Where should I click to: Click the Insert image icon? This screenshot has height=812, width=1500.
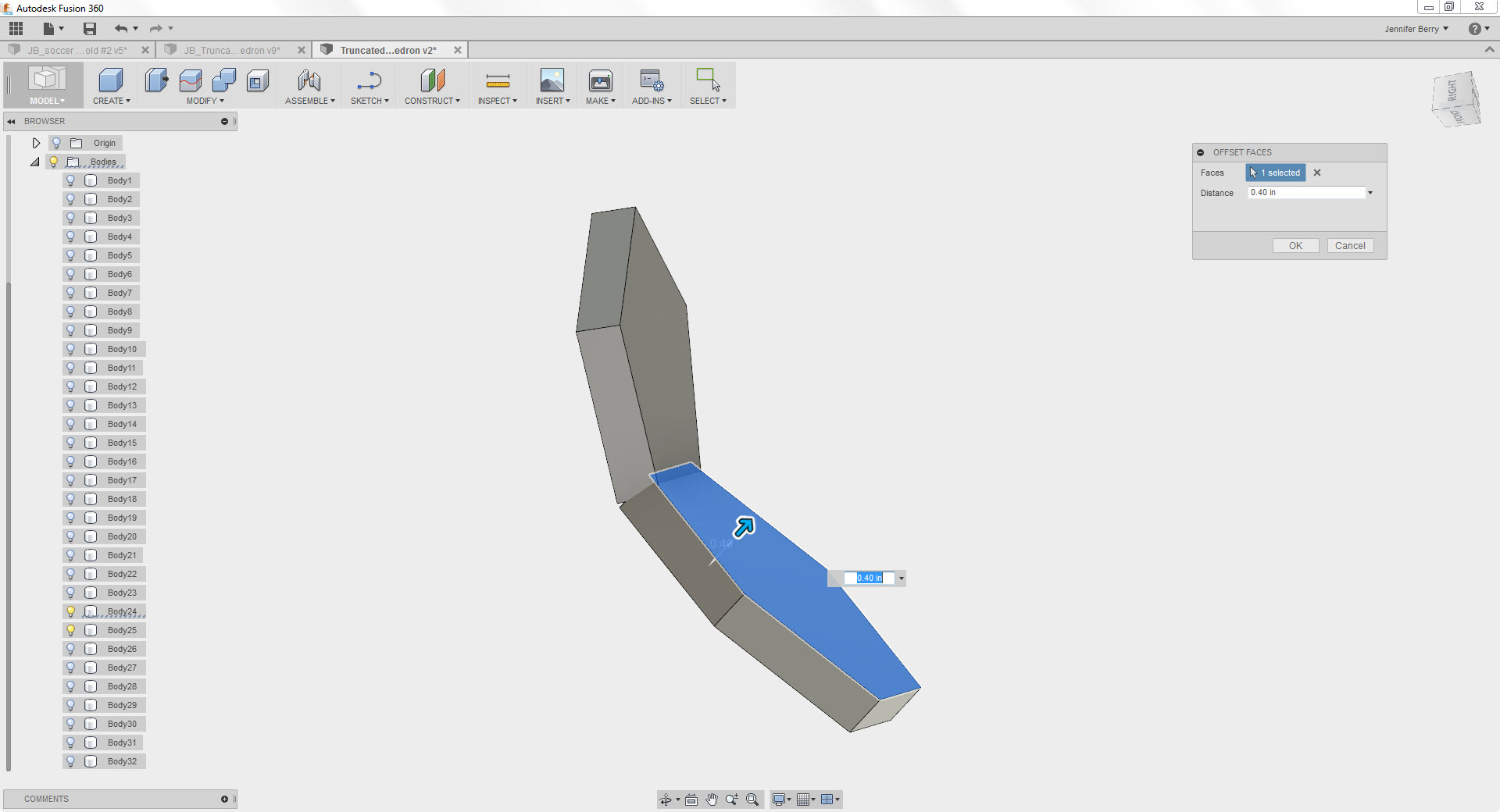click(552, 80)
